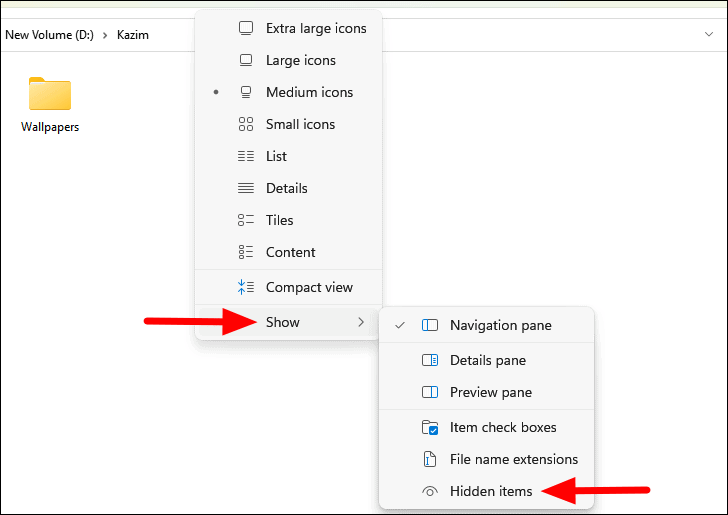Enable the Preview pane

490,392
